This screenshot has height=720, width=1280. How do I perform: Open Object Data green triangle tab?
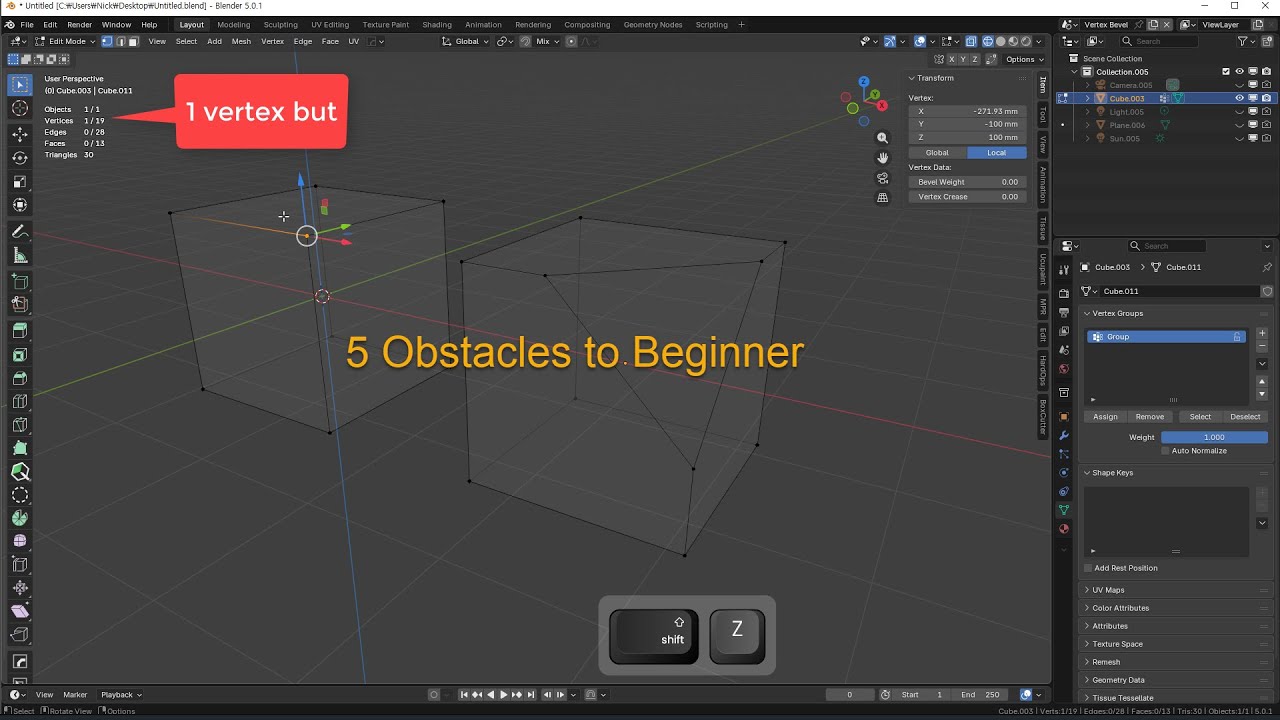1064,510
